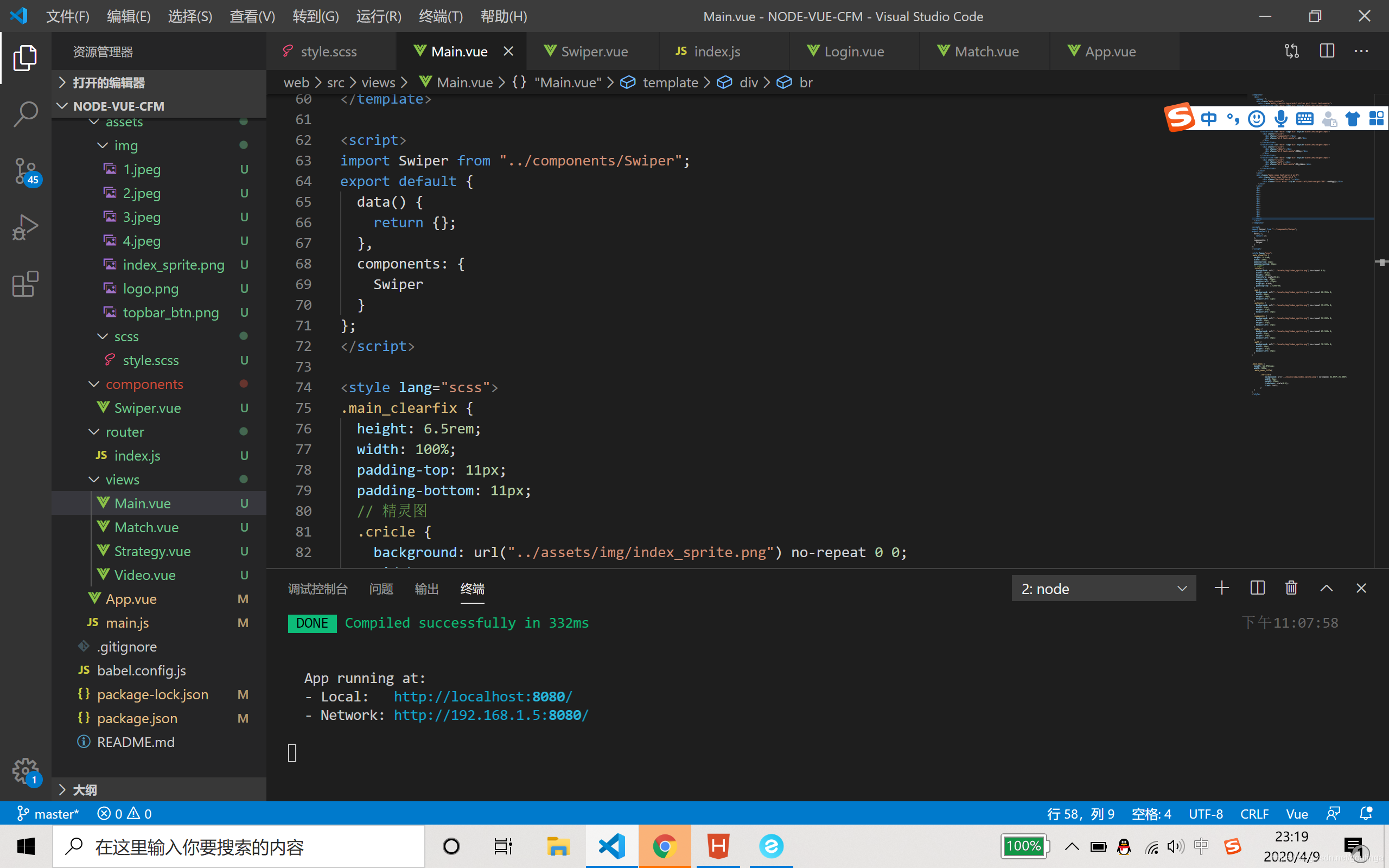The width and height of the screenshot is (1389, 868).
Task: Open Source Control with 45 changes
Action: [x=26, y=171]
